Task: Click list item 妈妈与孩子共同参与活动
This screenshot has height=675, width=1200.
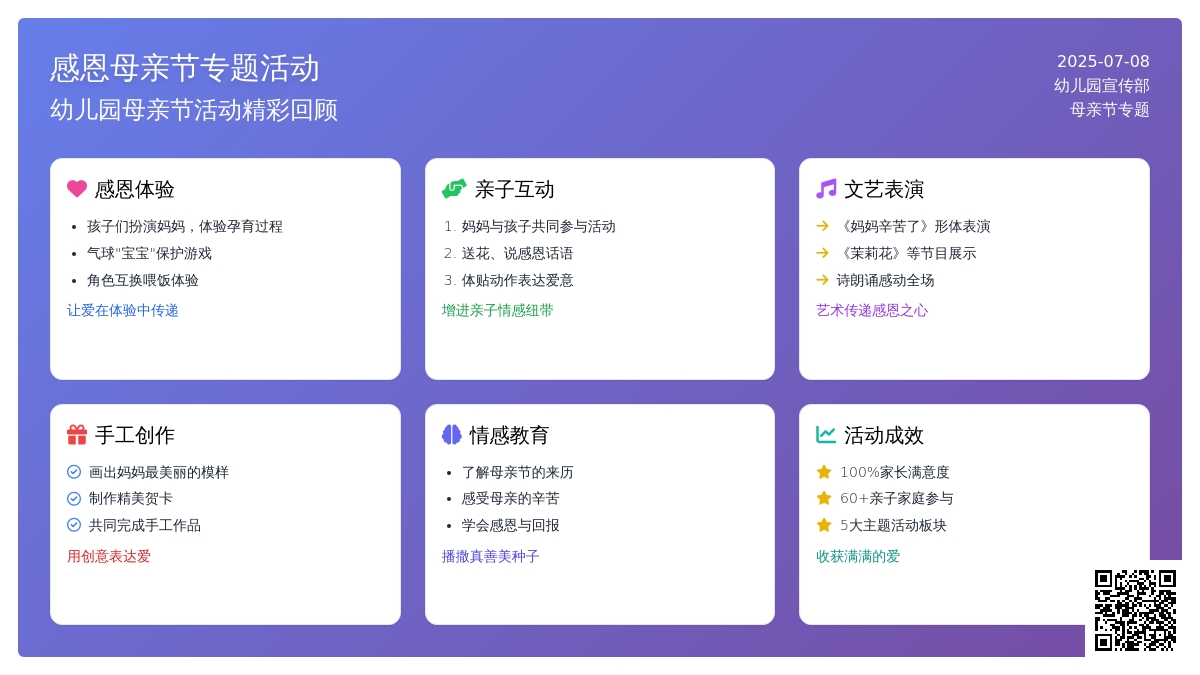Action: pos(539,227)
